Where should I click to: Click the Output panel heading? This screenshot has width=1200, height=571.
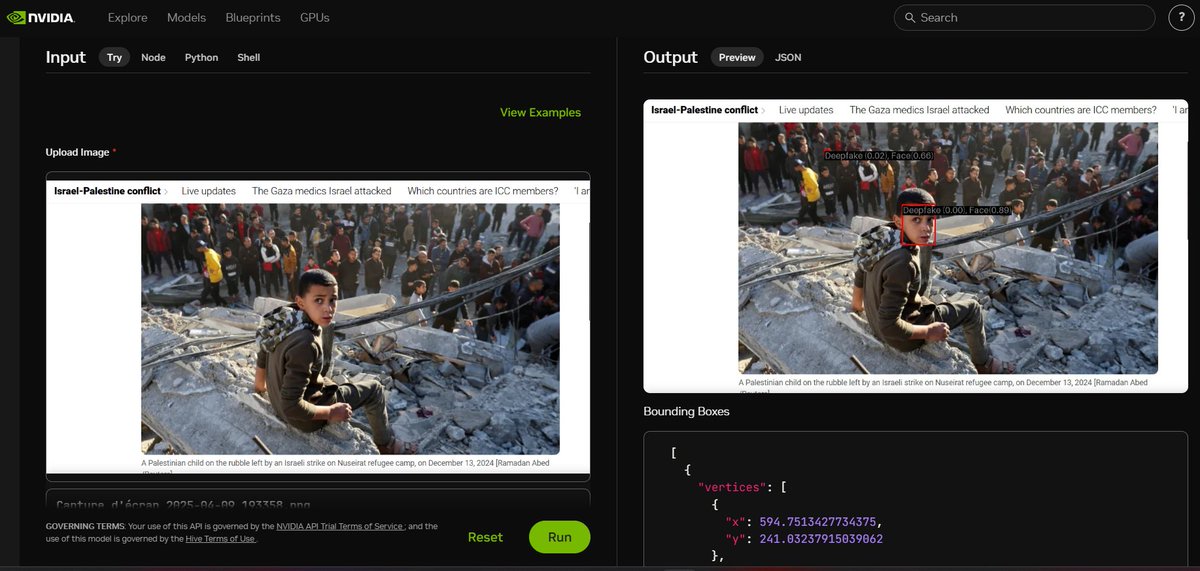(x=671, y=57)
